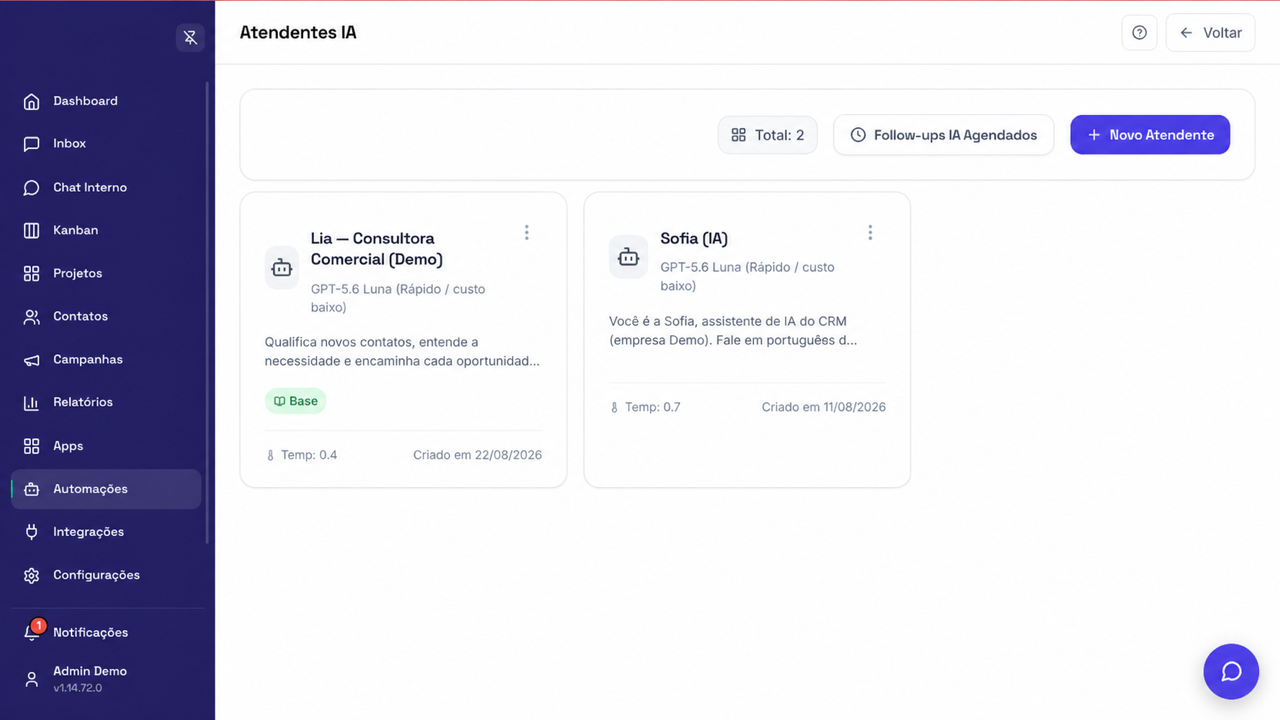Click the Automações robot icon in sidebar
Screen dimensions: 1280x720
coord(31,489)
